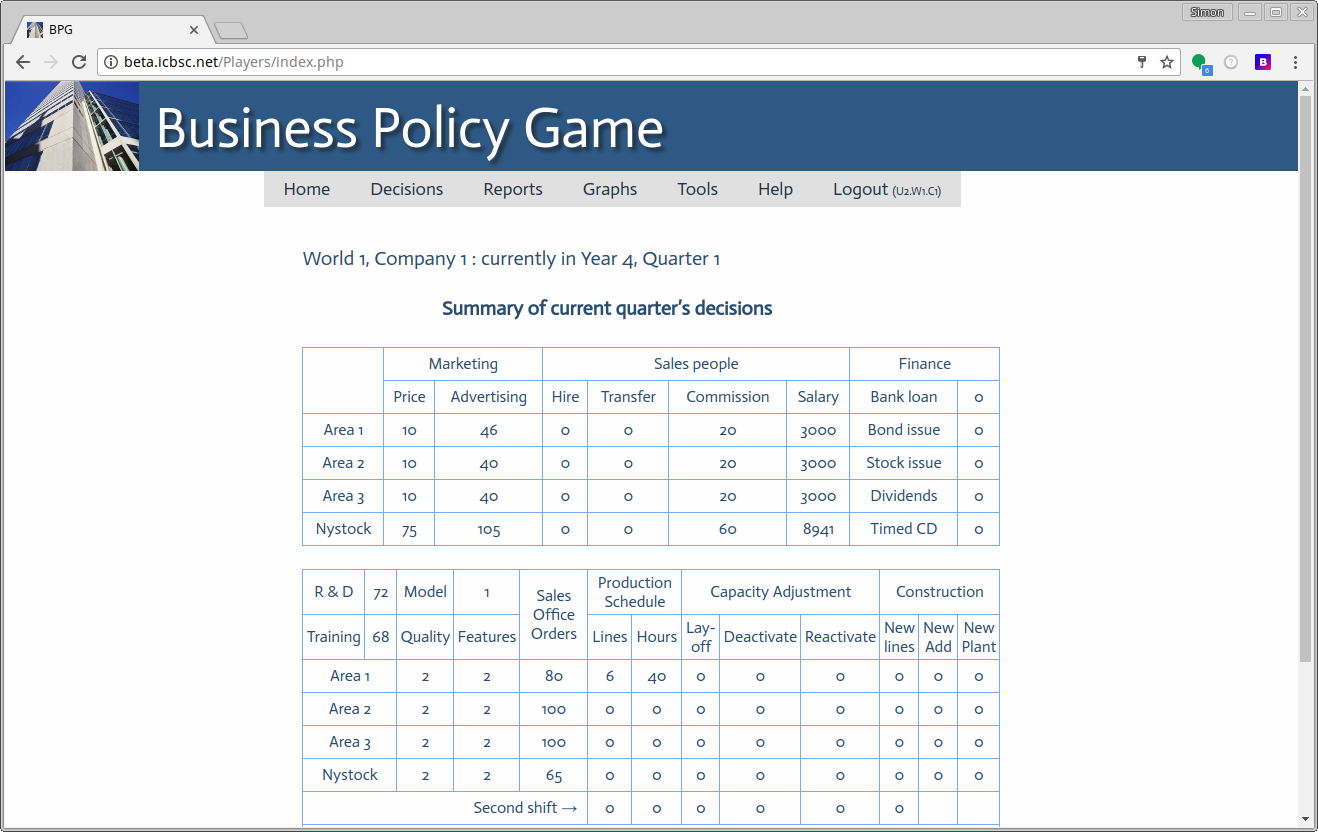This screenshot has width=1318, height=832.
Task: Click the URL address bar
Action: point(620,62)
